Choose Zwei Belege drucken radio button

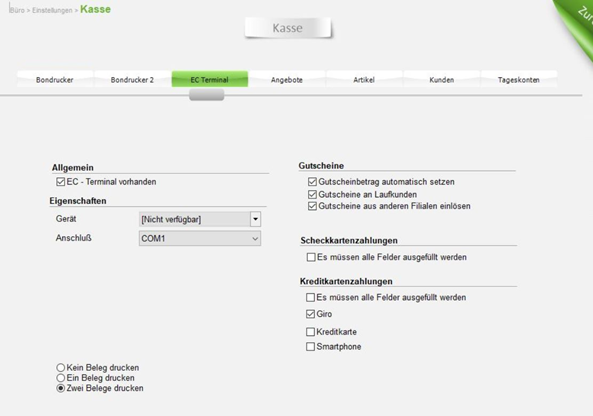click(61, 388)
